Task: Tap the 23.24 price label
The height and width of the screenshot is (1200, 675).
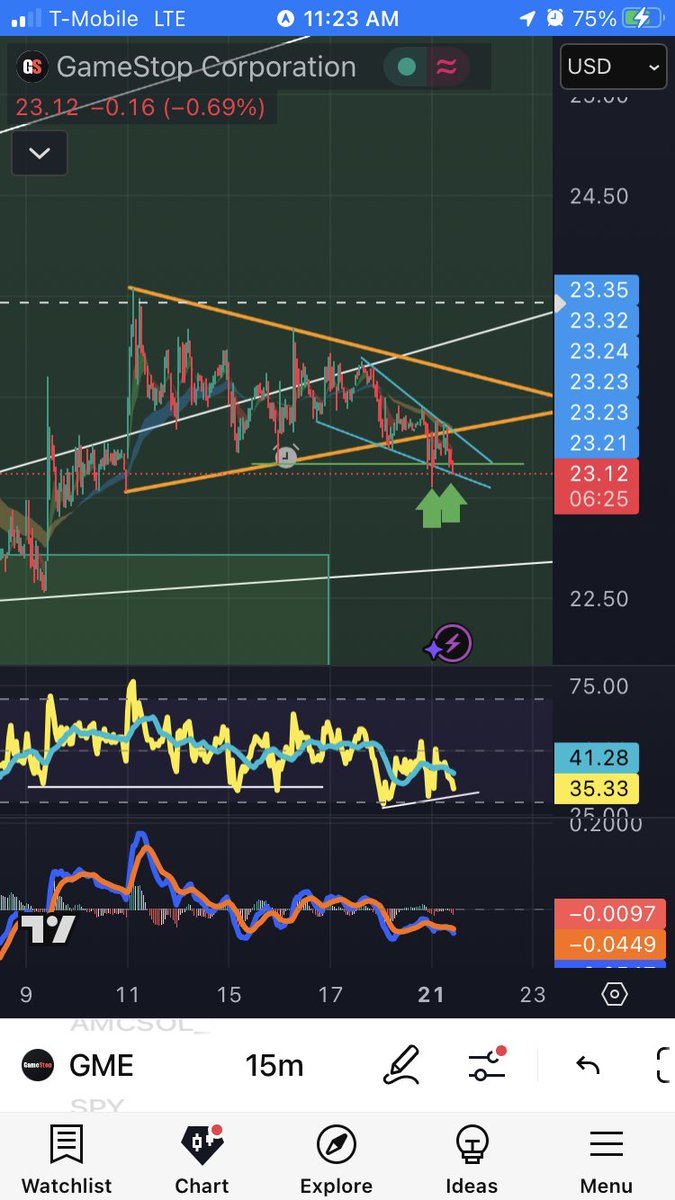Action: click(597, 351)
